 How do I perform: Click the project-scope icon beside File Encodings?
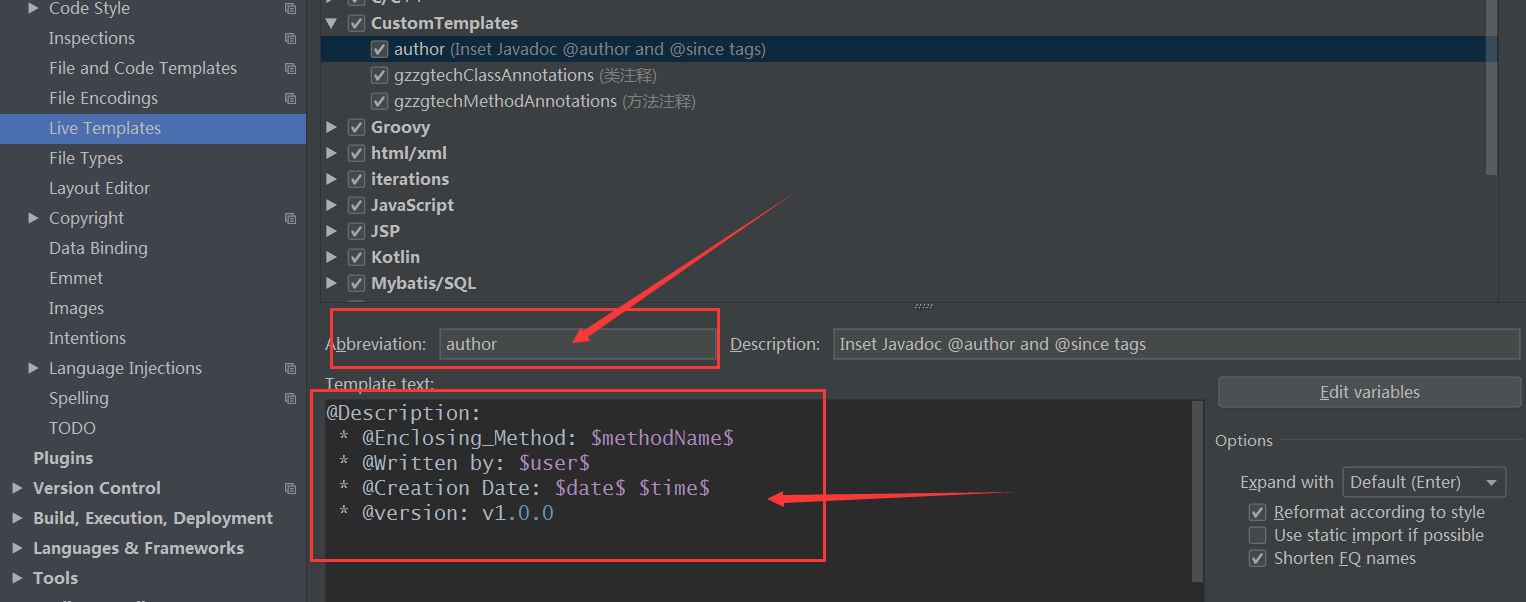click(290, 99)
